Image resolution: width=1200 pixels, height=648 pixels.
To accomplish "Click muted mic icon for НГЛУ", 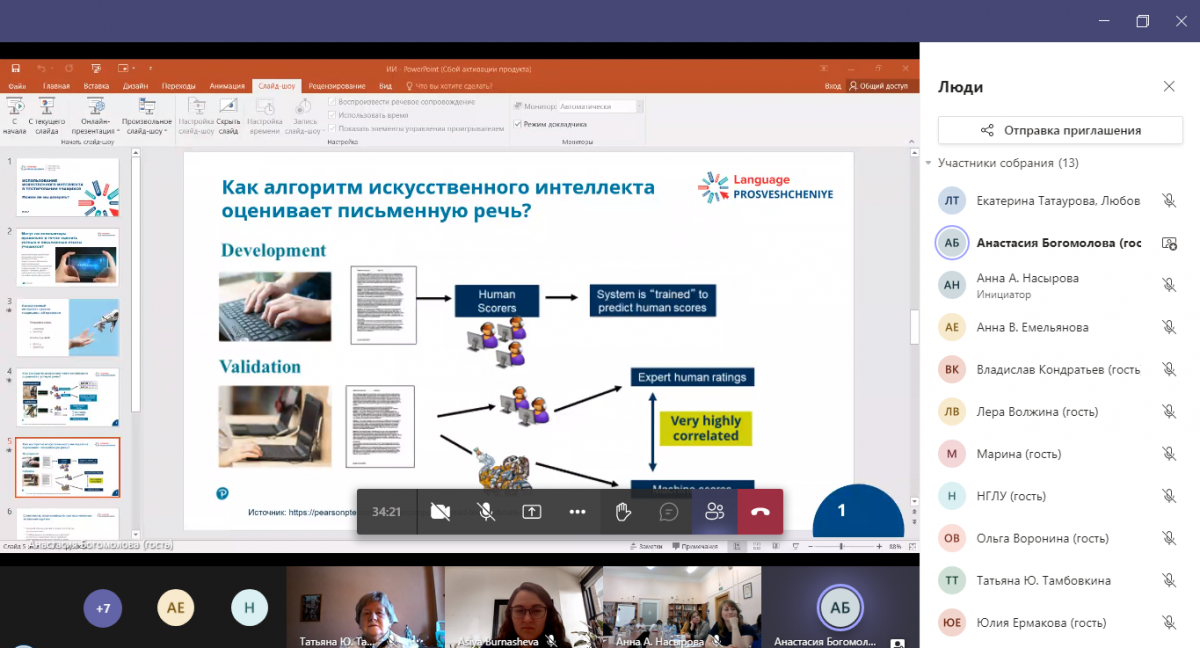I will [x=1168, y=495].
